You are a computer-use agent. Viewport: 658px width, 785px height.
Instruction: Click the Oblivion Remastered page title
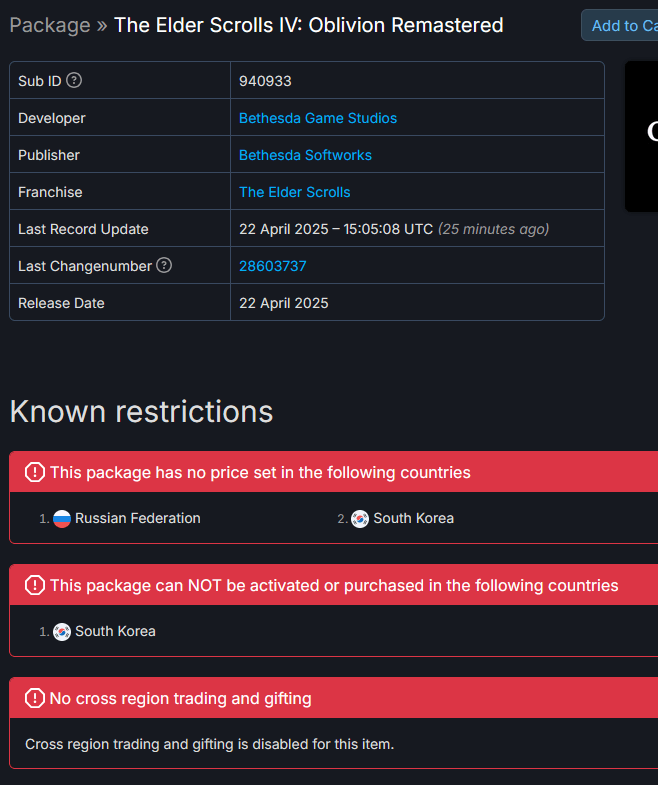309,25
